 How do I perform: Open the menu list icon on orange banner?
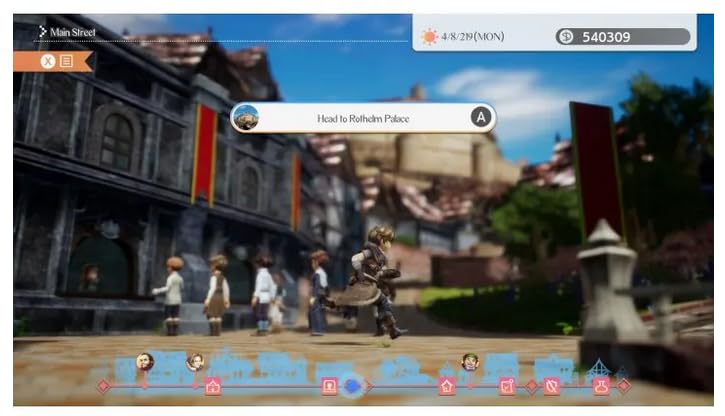point(67,61)
